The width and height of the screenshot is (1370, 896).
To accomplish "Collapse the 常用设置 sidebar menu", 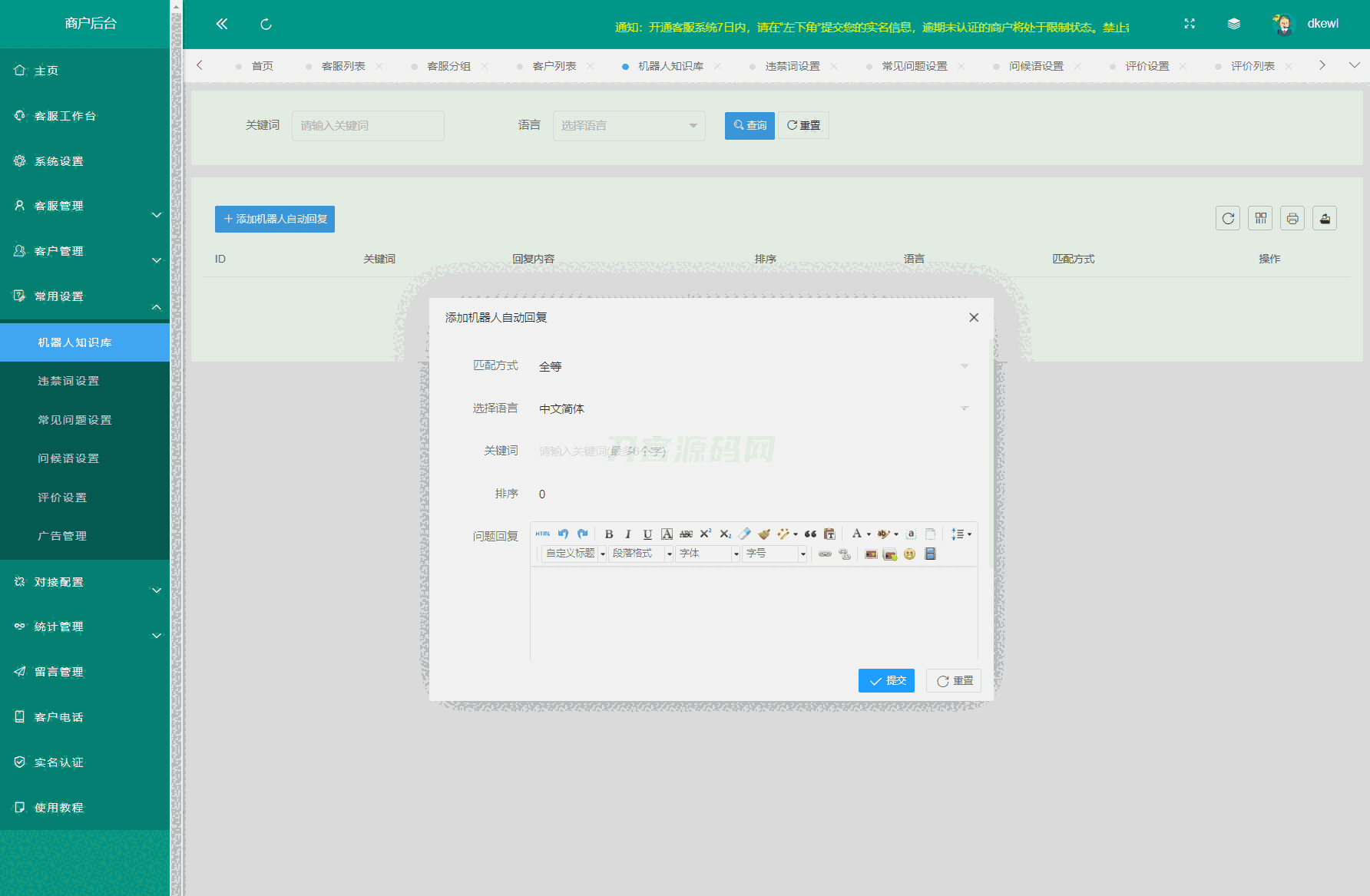I will coord(84,297).
